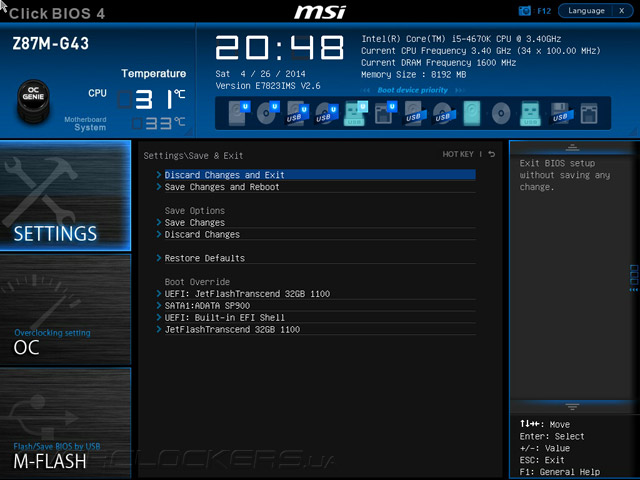Click the Version E7823IMS V2.6 text

(268, 86)
